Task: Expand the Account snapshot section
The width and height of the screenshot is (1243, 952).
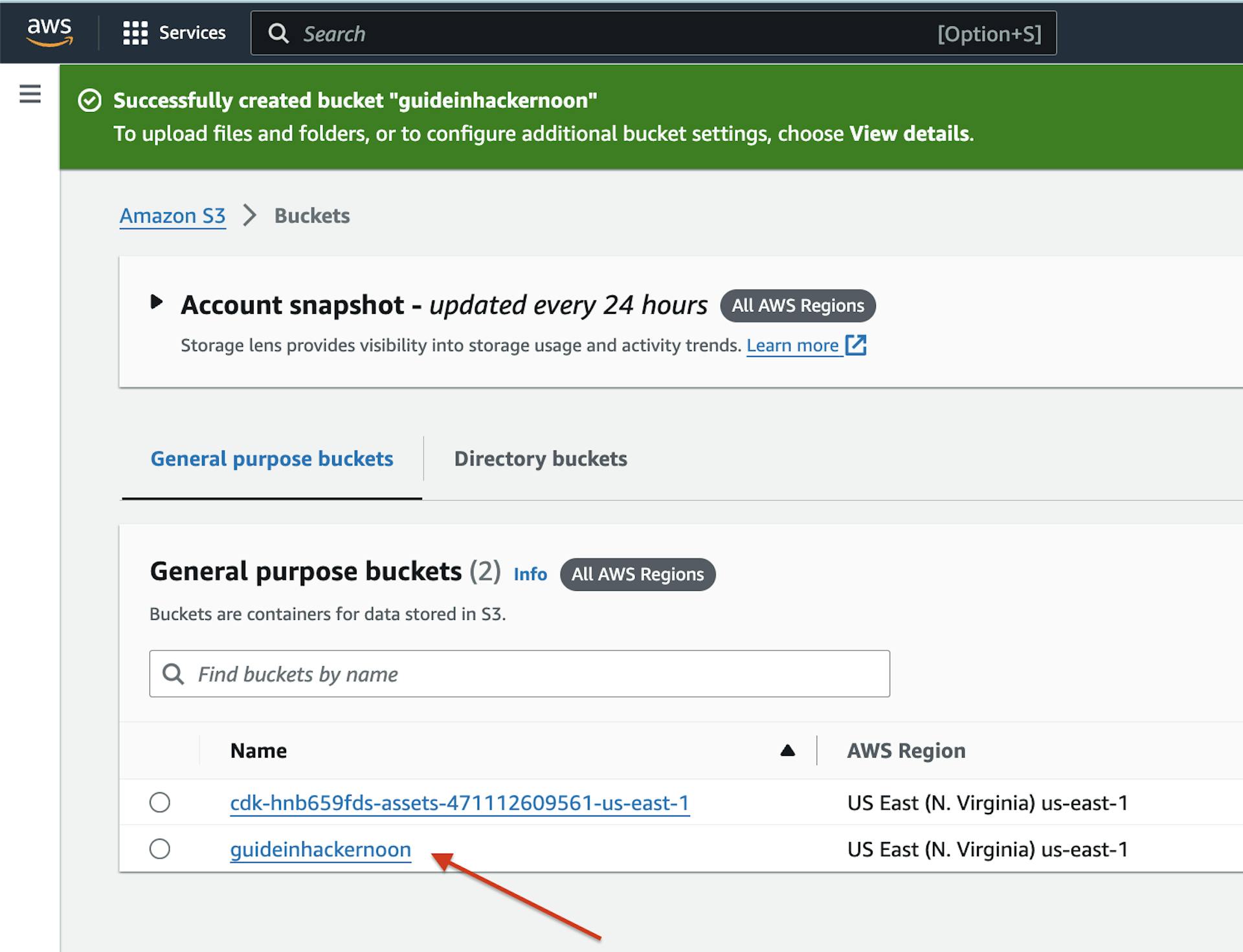Action: coord(157,302)
